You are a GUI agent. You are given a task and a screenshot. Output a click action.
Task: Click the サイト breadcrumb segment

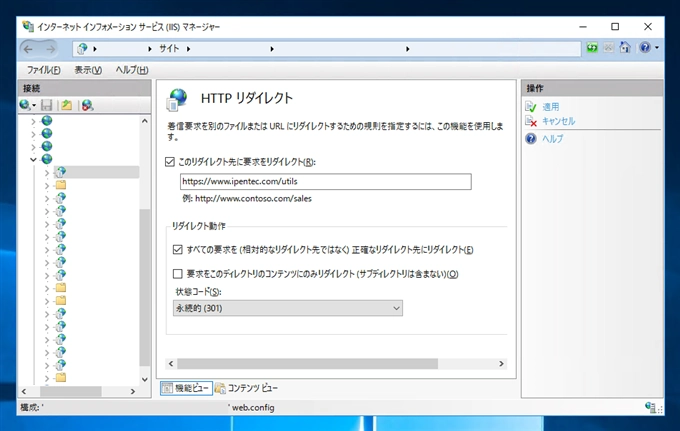click(169, 49)
